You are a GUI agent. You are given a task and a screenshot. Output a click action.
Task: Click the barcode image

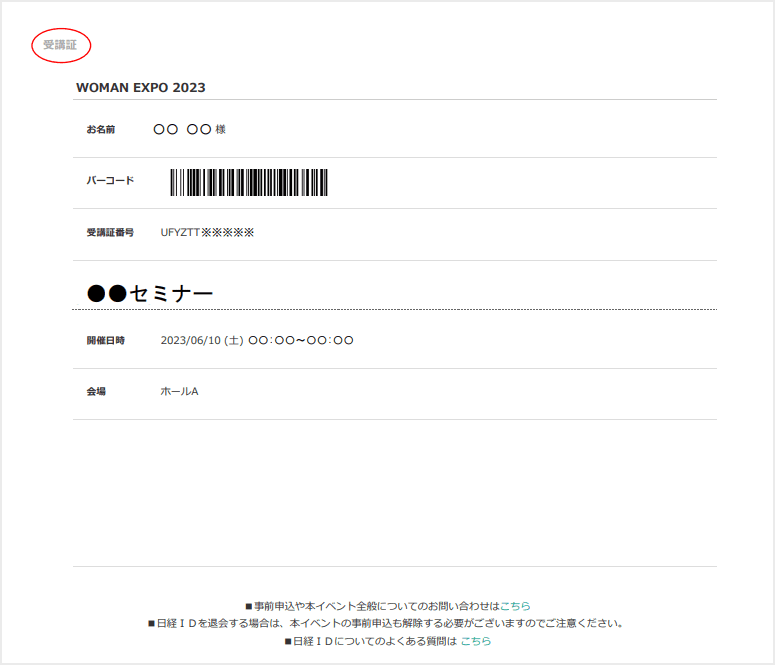tap(249, 182)
